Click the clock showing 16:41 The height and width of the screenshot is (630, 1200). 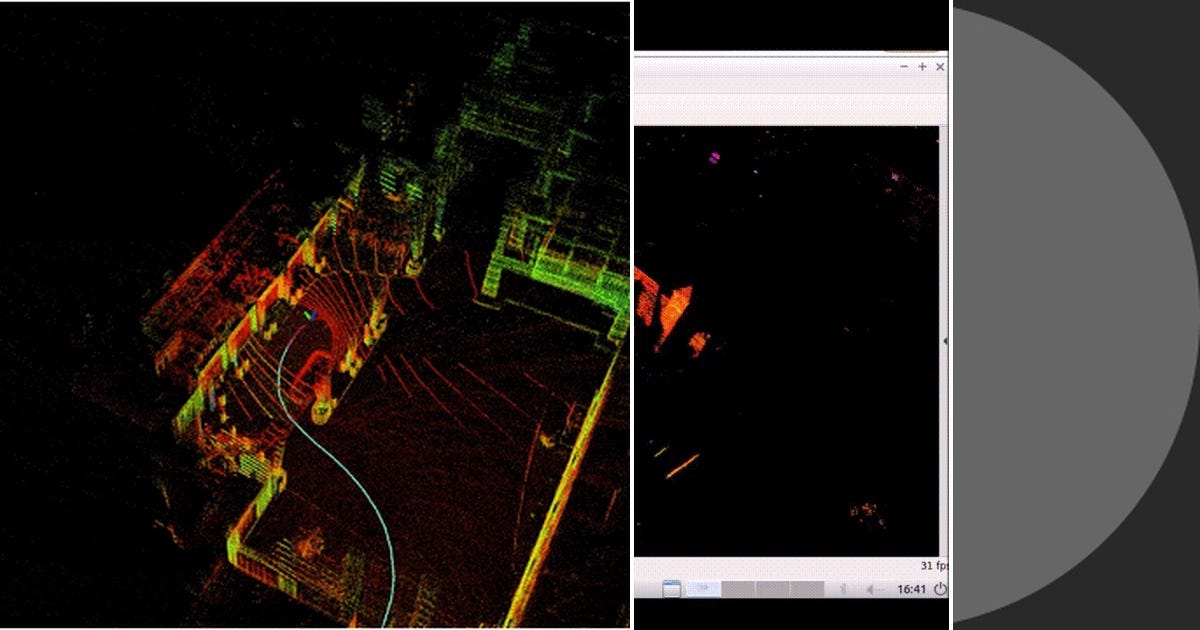pyautogui.click(x=911, y=590)
